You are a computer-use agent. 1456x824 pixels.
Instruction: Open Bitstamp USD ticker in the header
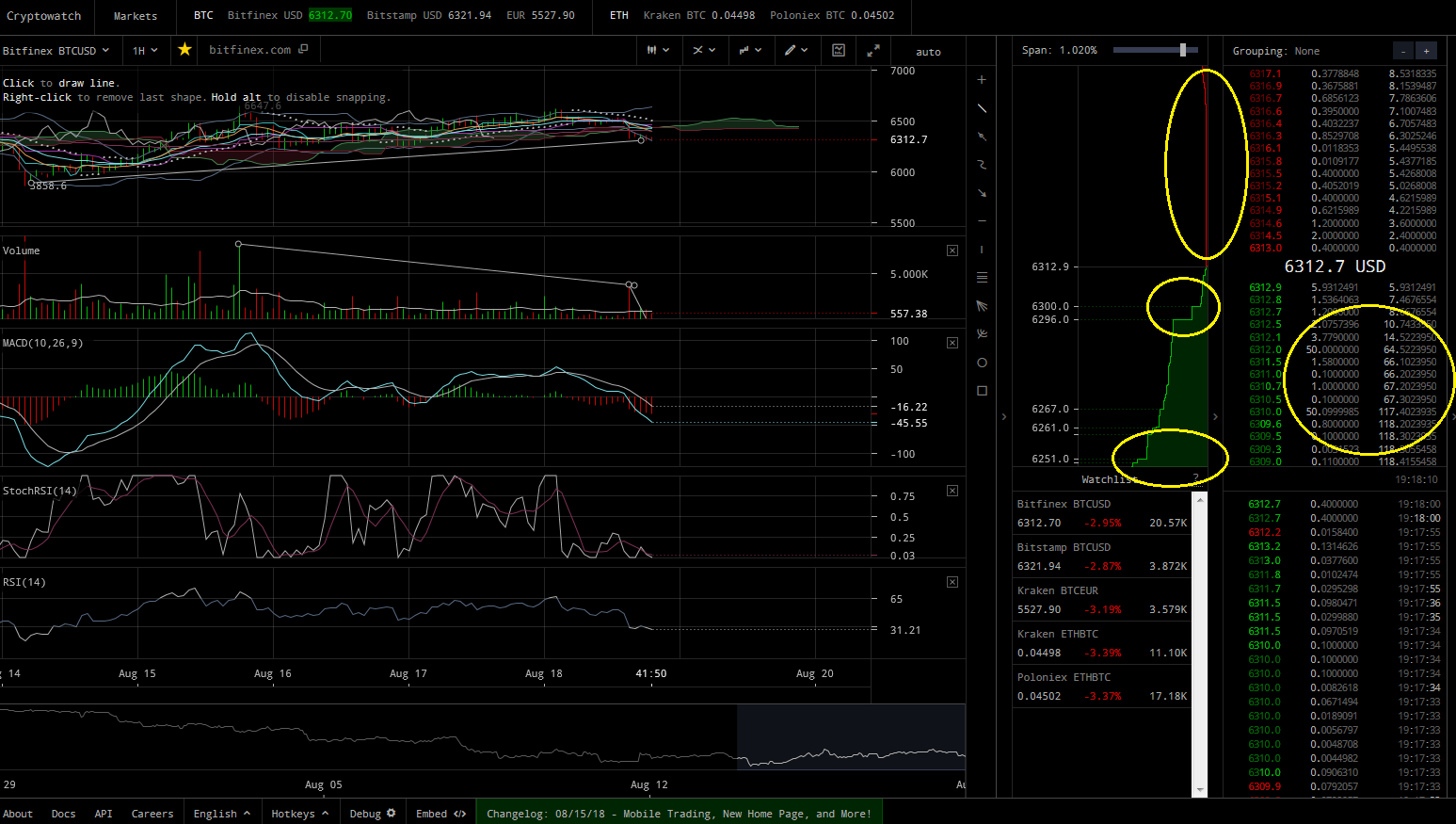point(429,15)
